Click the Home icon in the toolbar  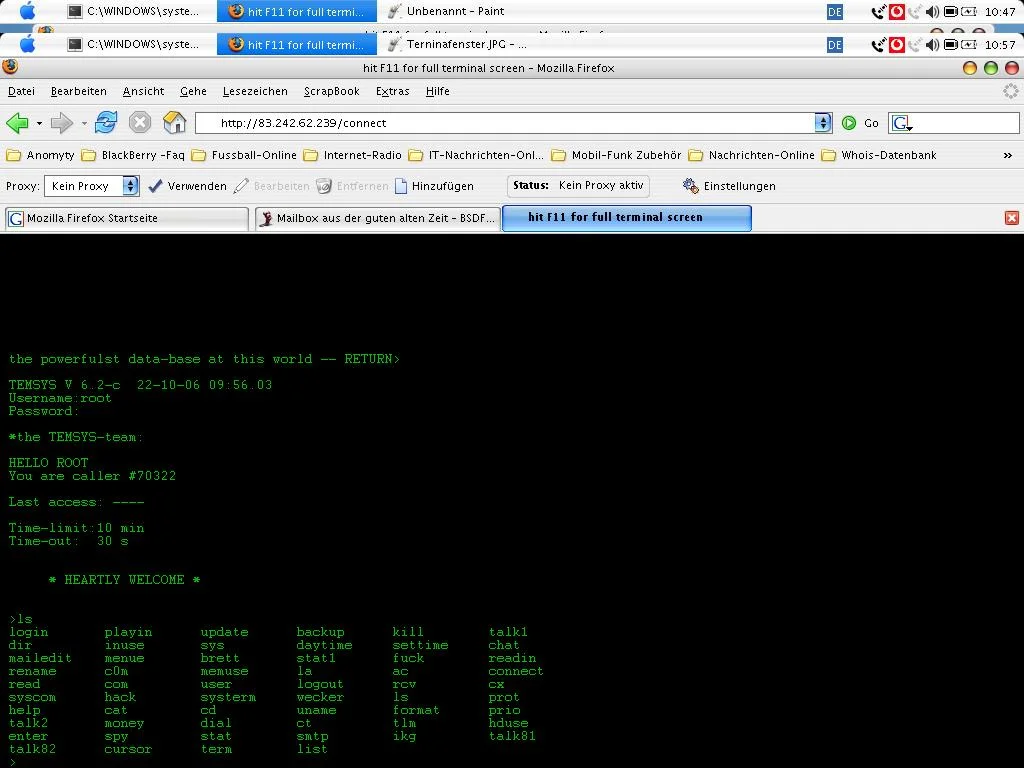175,123
